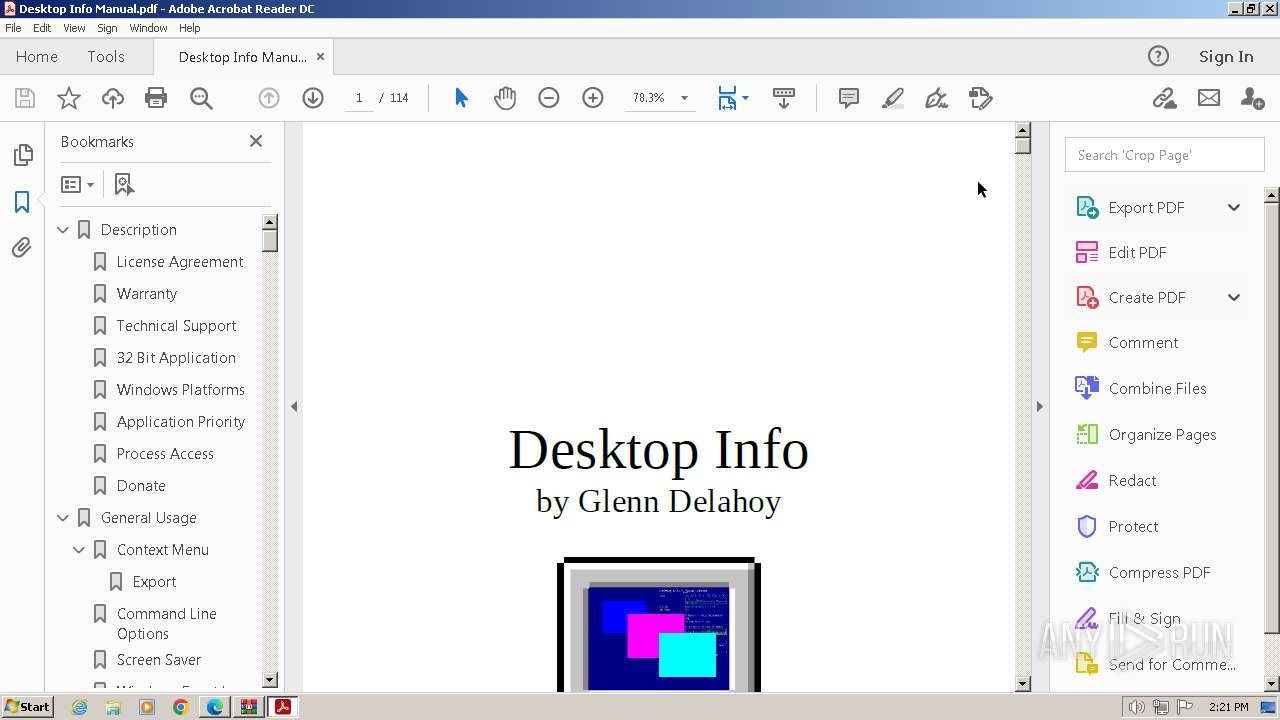Switch to the Tools tab
Image resolution: width=1280 pixels, height=720 pixels.
tap(106, 56)
